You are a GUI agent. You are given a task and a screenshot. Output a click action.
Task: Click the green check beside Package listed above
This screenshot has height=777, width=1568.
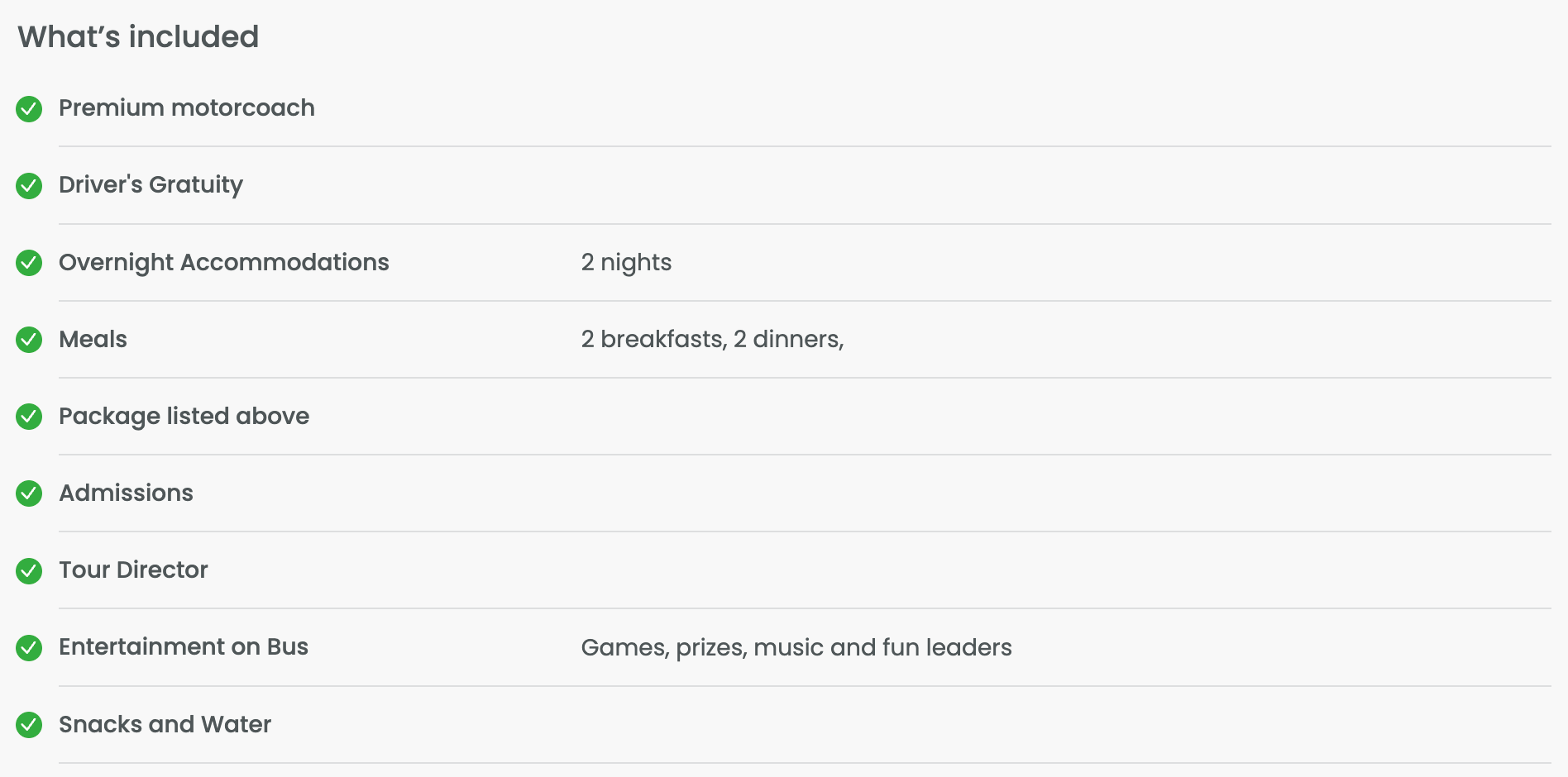tap(29, 417)
